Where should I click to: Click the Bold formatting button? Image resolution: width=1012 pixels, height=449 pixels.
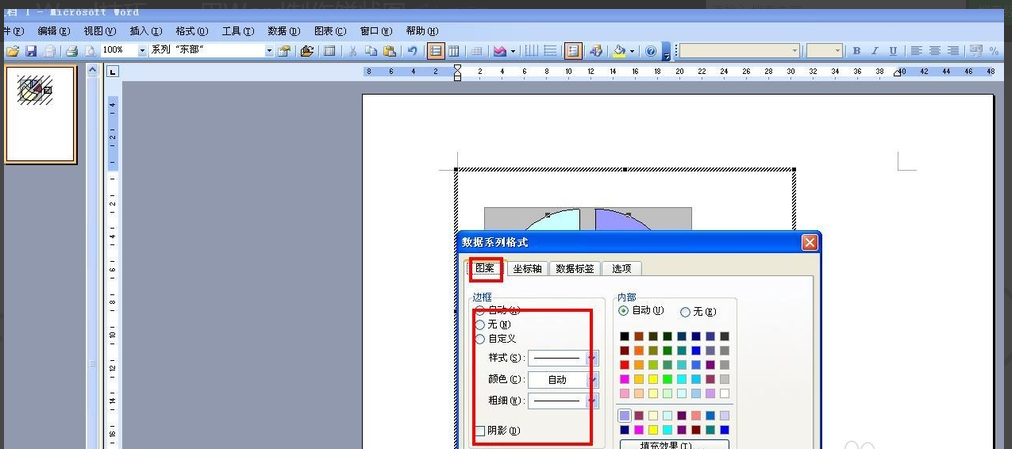[856, 51]
